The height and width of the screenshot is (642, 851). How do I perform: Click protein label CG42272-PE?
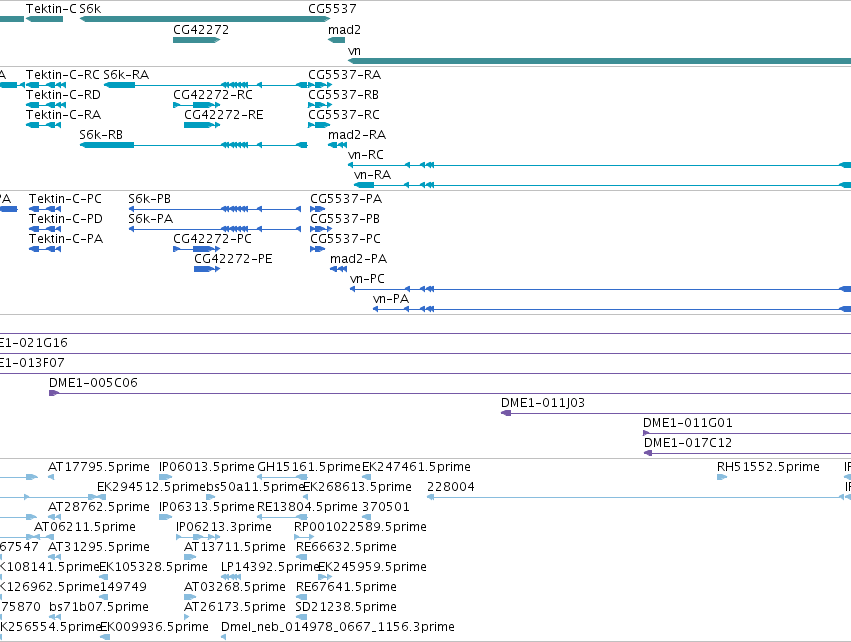click(233, 259)
